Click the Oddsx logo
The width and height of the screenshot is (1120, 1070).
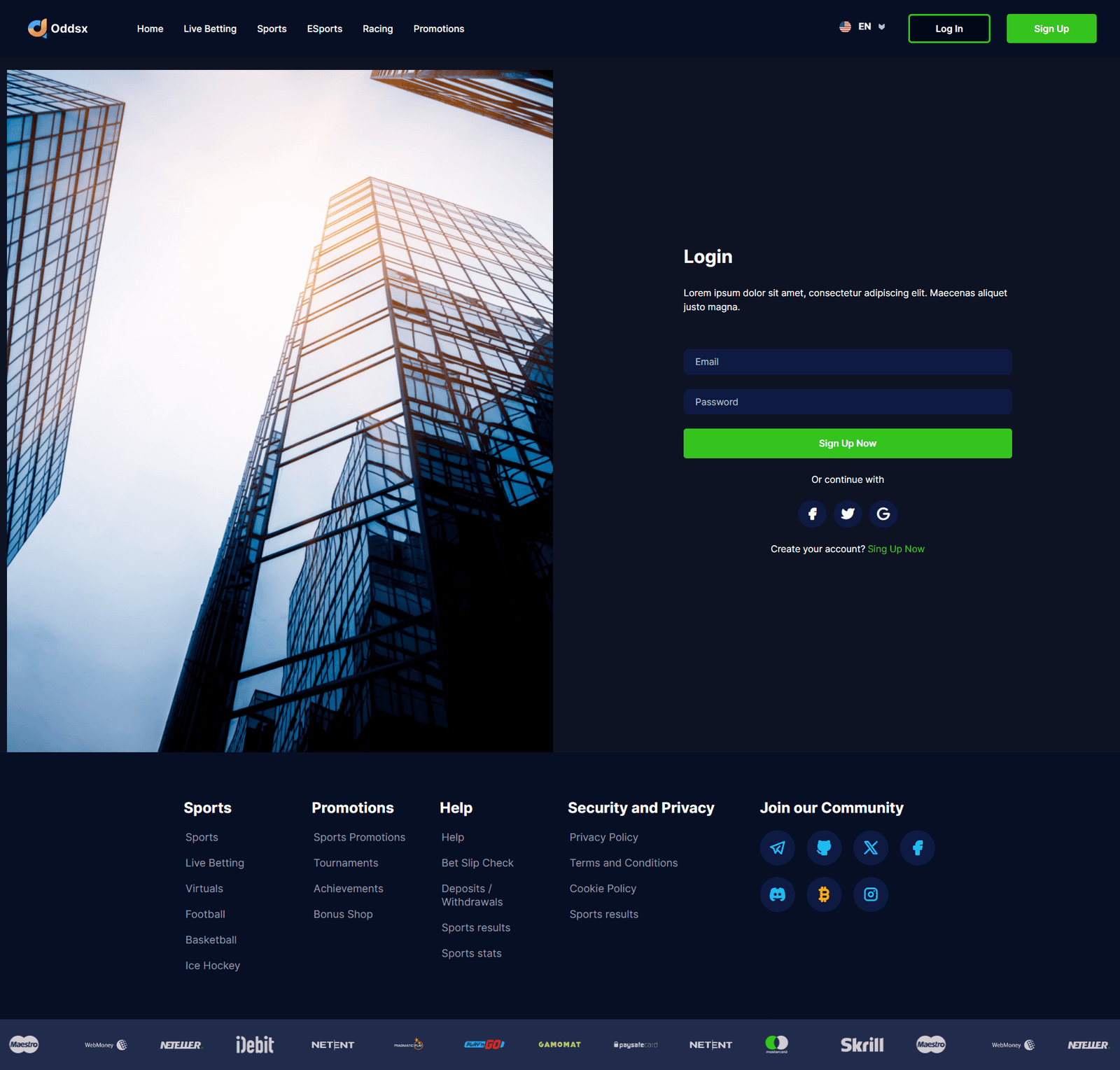58,29
